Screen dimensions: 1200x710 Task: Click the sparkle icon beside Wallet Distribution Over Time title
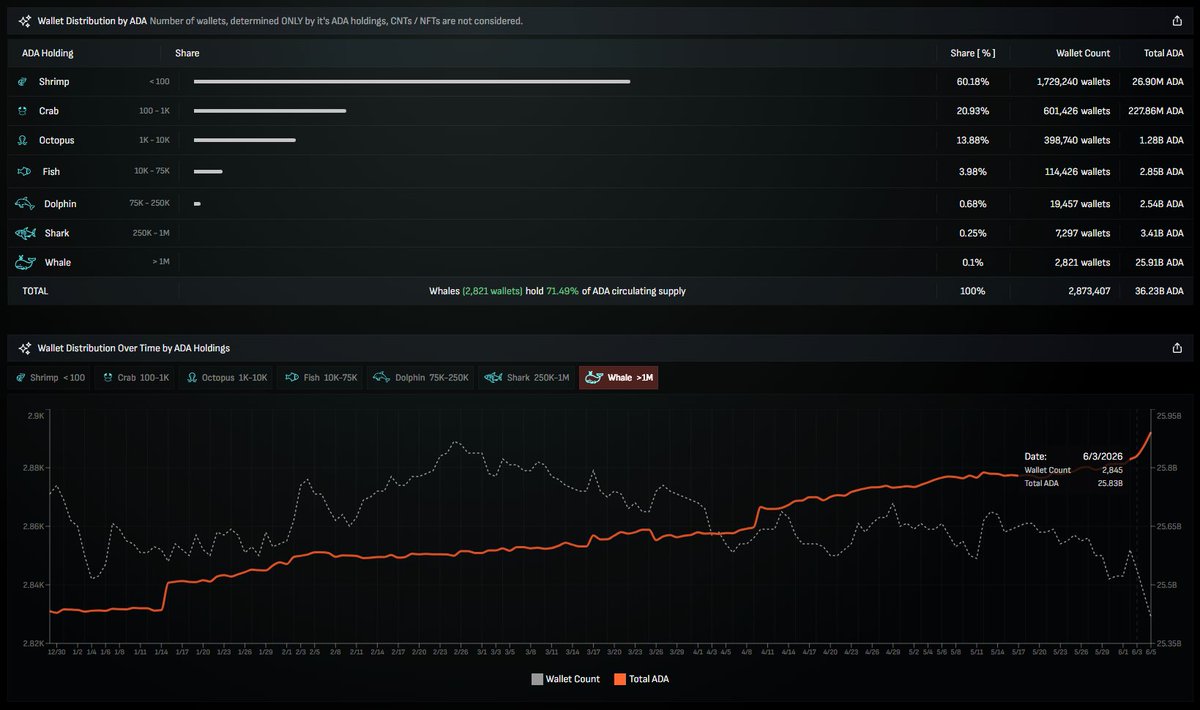(24, 348)
